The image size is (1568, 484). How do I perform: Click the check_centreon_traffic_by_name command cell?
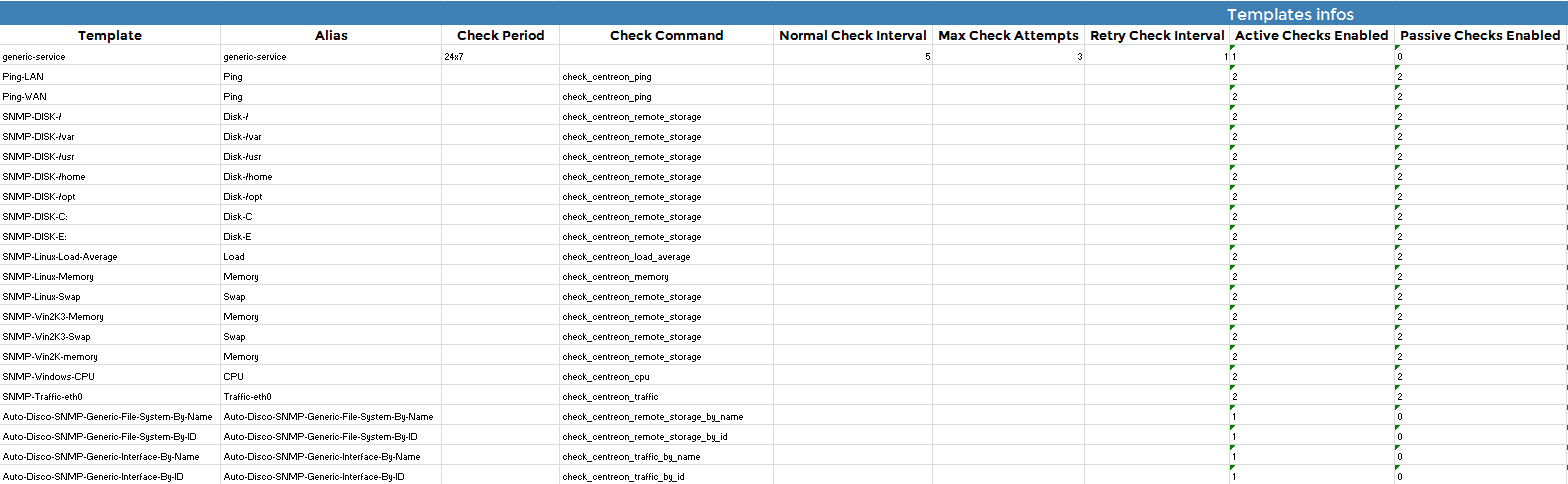click(x=666, y=457)
